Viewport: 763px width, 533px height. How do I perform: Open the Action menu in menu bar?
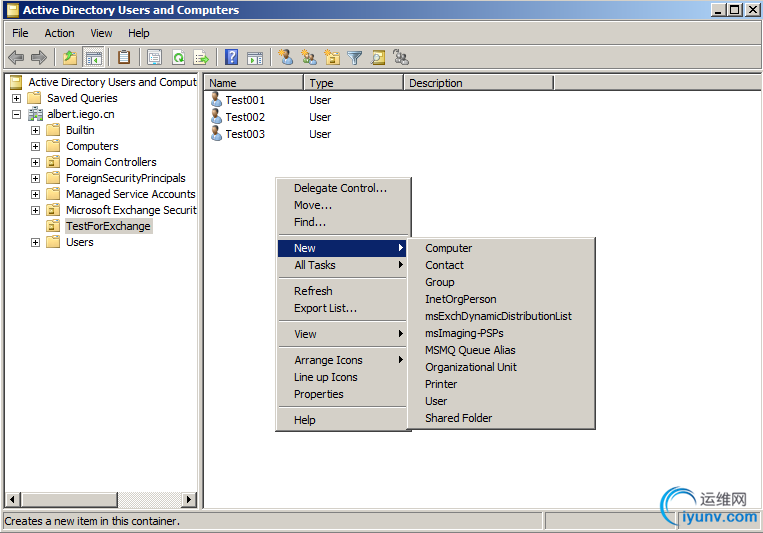click(59, 33)
